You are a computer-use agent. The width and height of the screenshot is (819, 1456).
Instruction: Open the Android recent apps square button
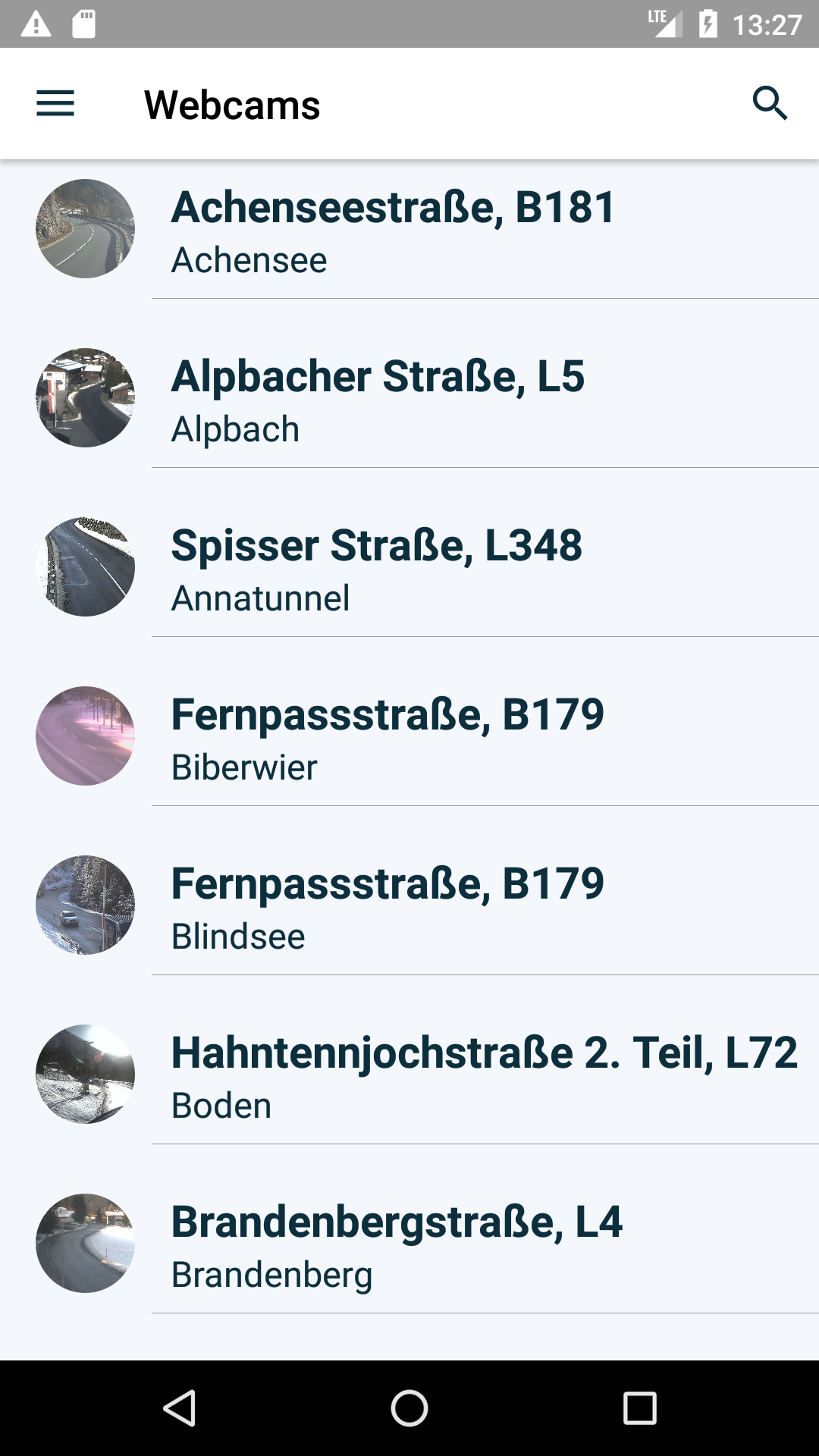pos(639,1408)
